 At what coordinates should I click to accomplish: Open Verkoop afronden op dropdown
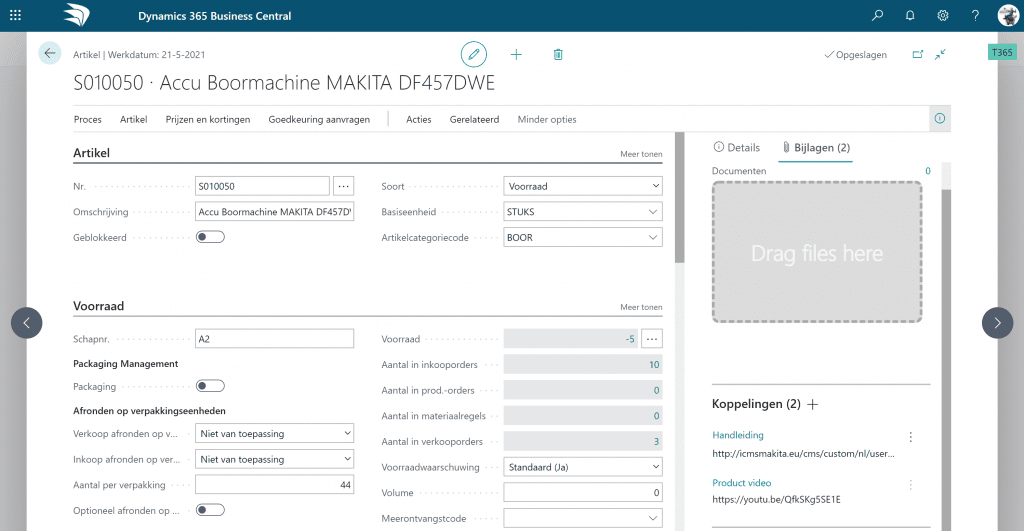point(274,433)
